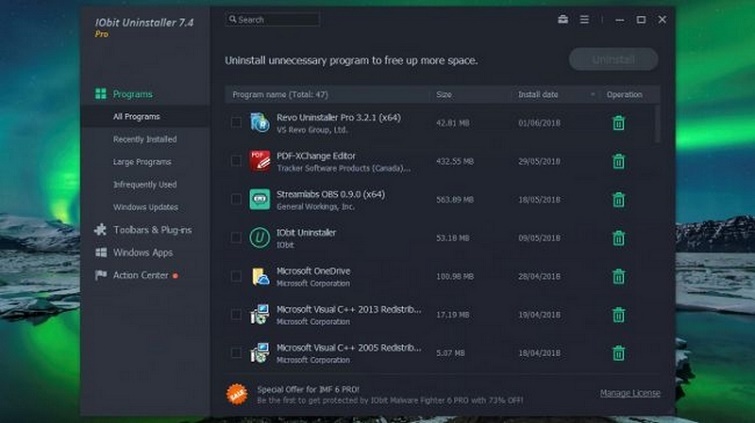This screenshot has width=755, height=423.
Task: Delete Streamlabs OBS using its trash icon
Action: coord(618,199)
